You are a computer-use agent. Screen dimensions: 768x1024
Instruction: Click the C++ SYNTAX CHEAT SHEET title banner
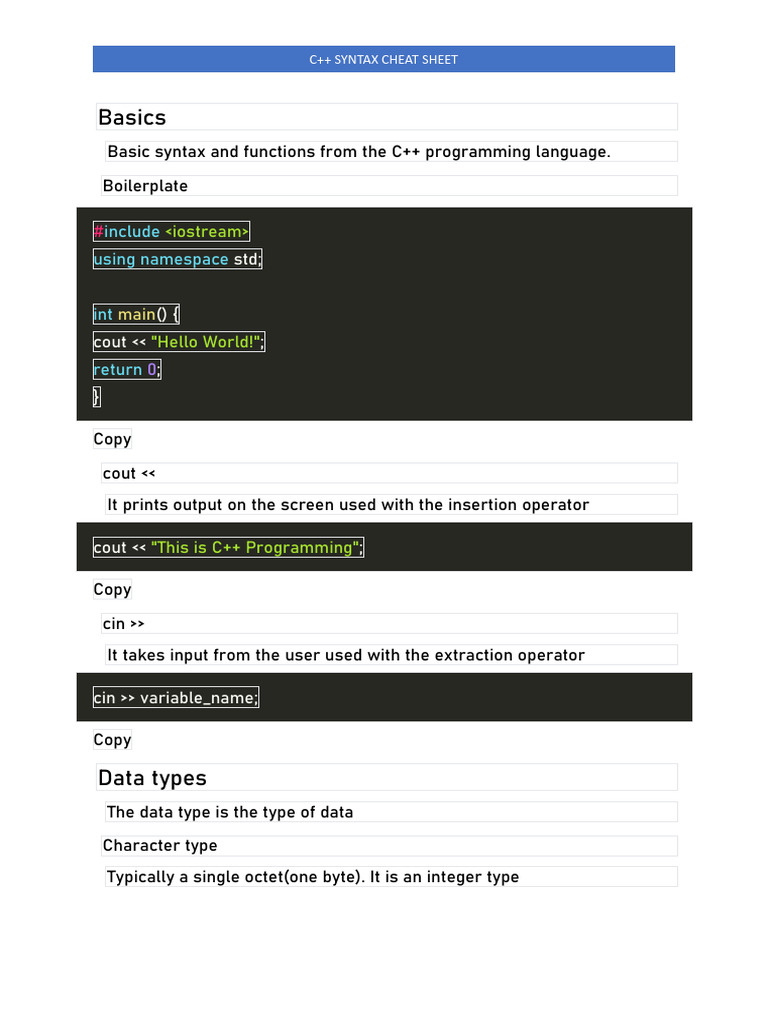(x=384, y=59)
